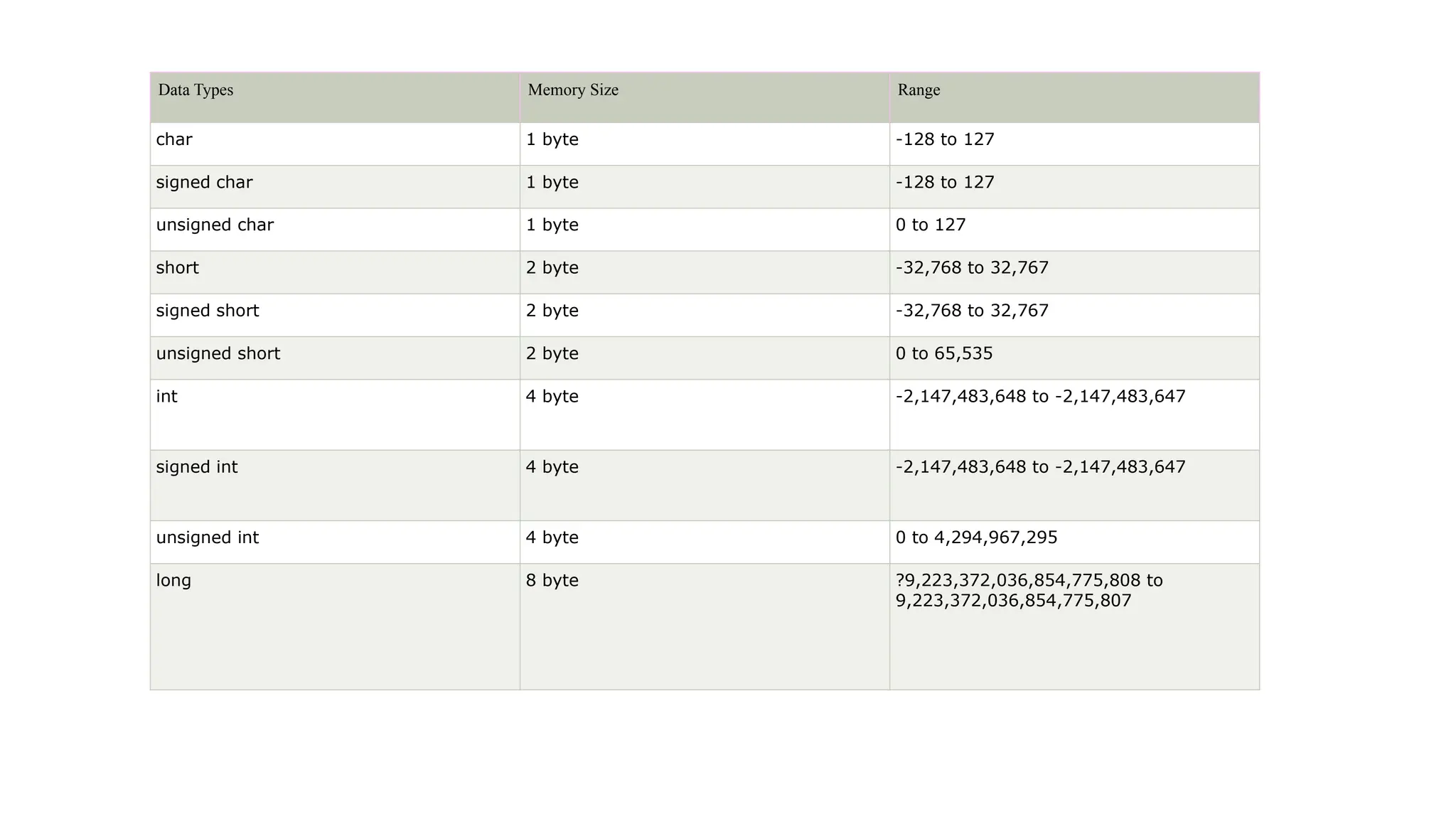This screenshot has height=819, width=1456.
Task: Select the short data type cell
Action: pos(178,268)
